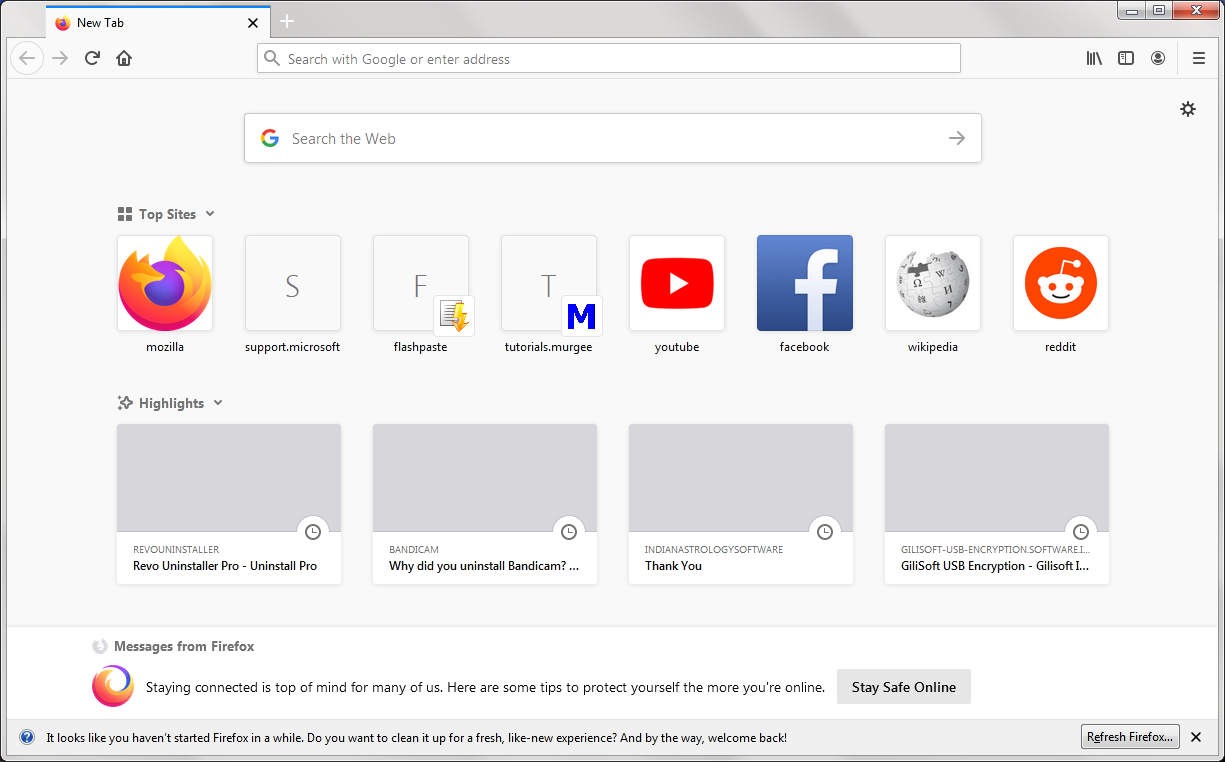Image resolution: width=1225 pixels, height=762 pixels.
Task: Click the Firefox logo in messages section
Action: click(x=113, y=686)
